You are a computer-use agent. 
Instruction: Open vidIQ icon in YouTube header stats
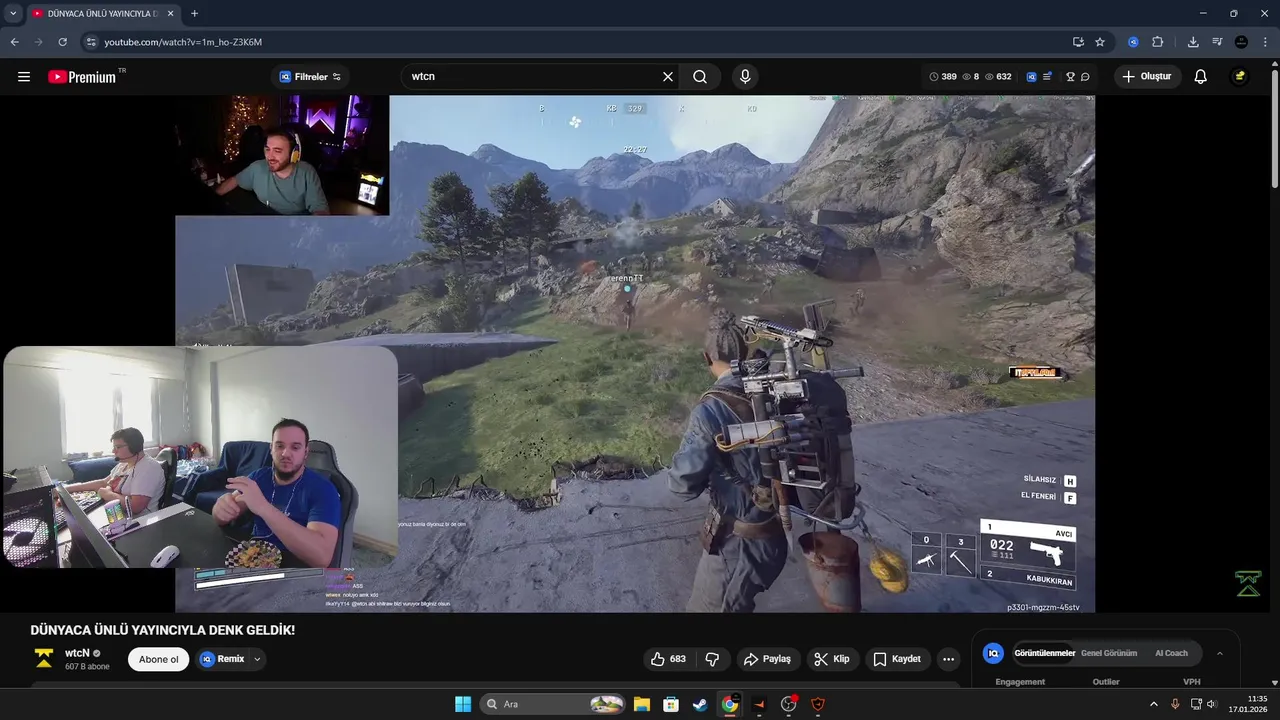click(x=1031, y=77)
